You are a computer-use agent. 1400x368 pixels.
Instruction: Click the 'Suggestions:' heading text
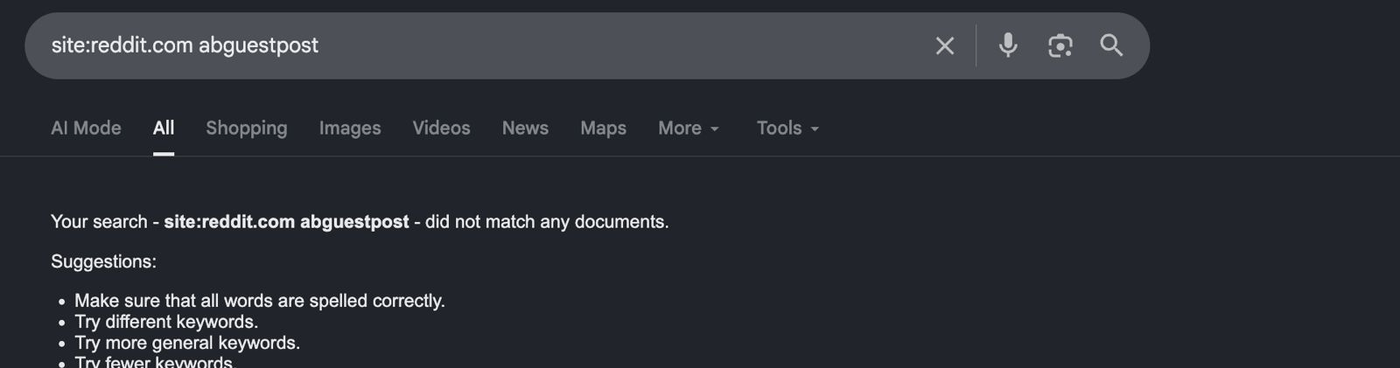104,262
